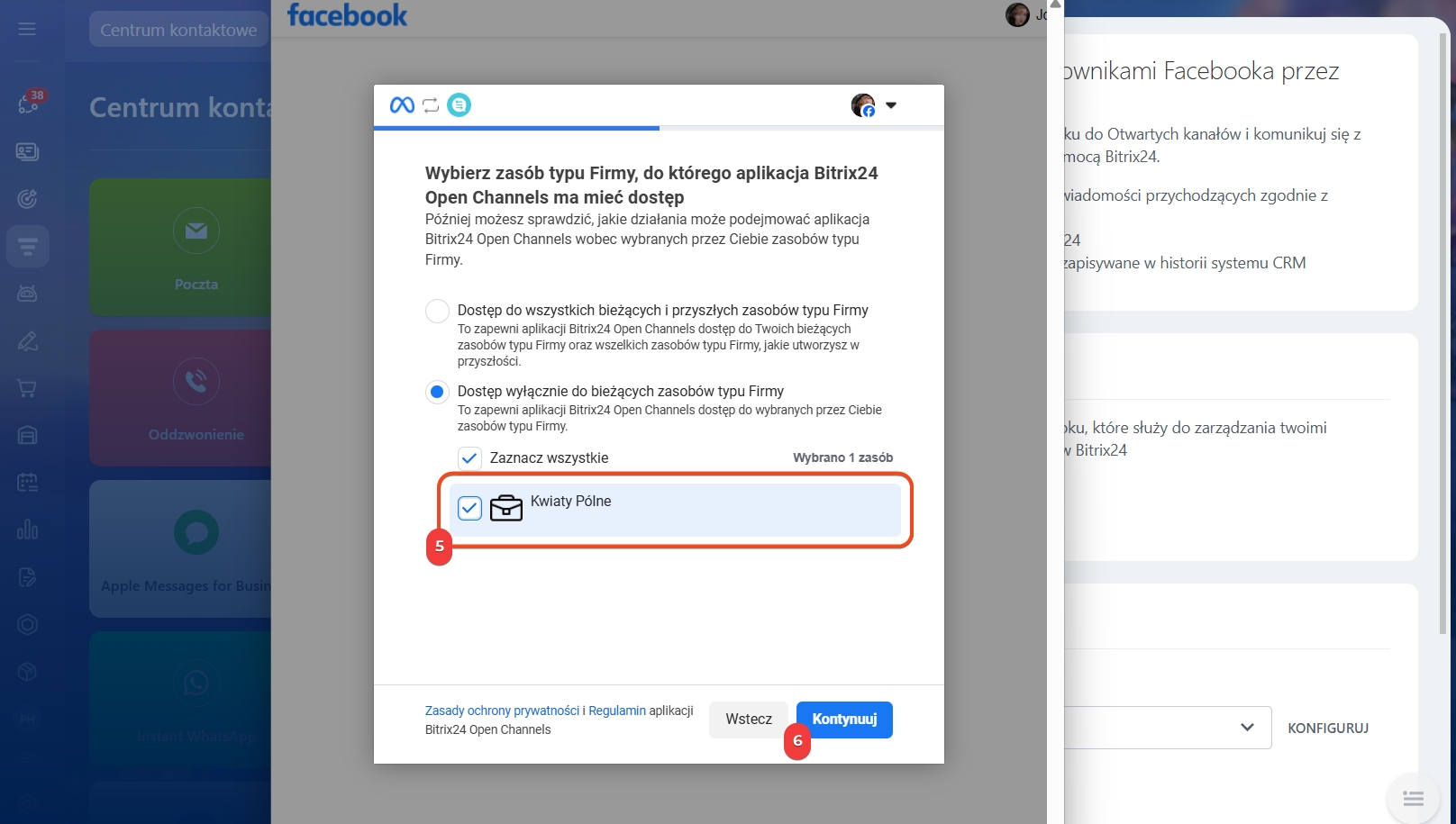The width and height of the screenshot is (1456, 824).
Task: Open the Zasady ochrony prywatności link
Action: pyautogui.click(x=502, y=711)
